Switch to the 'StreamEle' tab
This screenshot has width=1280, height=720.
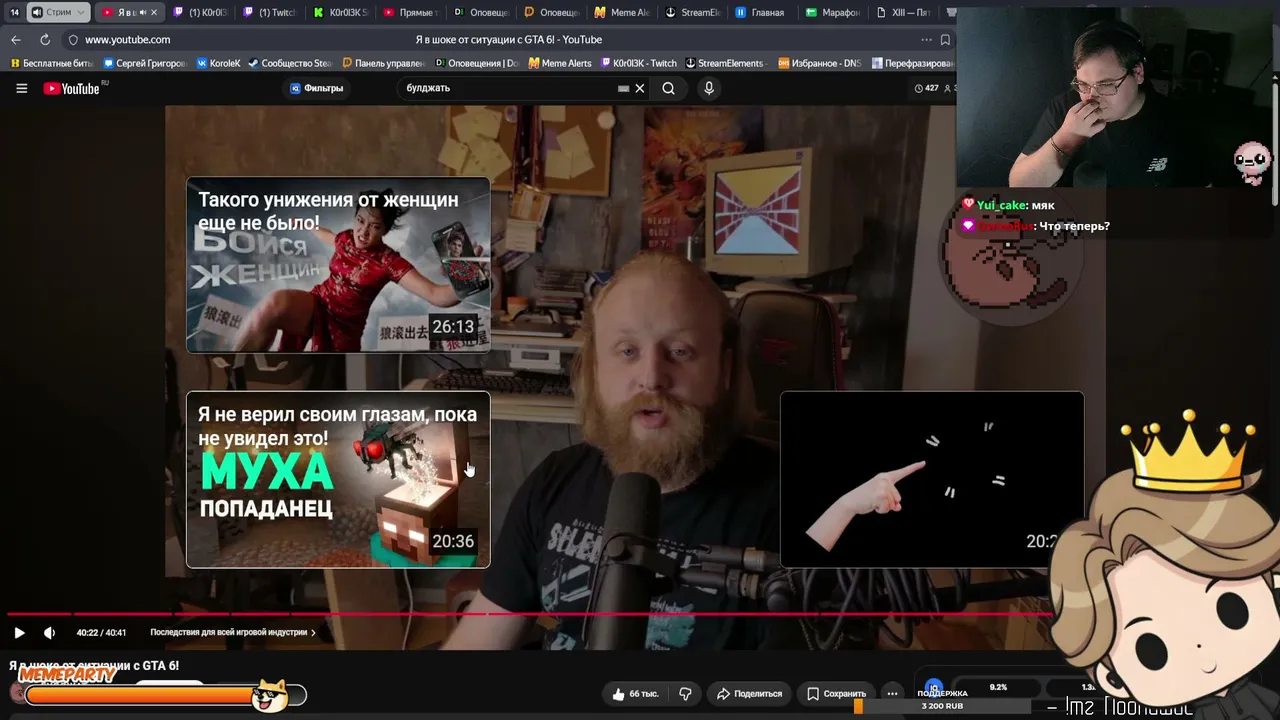(x=691, y=12)
